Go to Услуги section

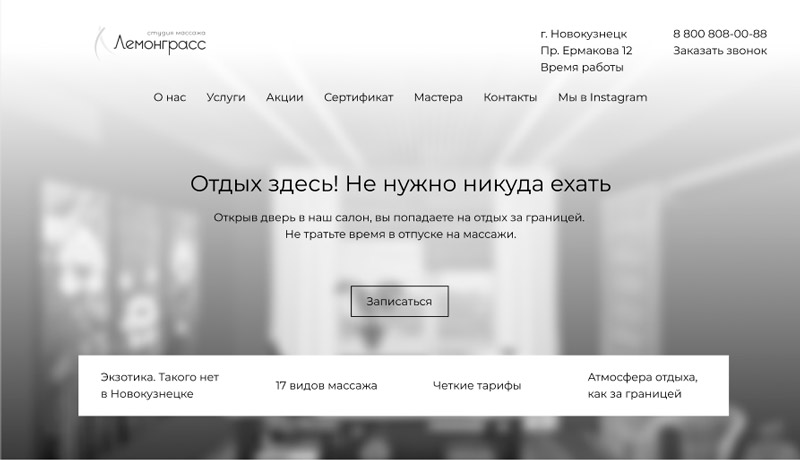coord(226,97)
